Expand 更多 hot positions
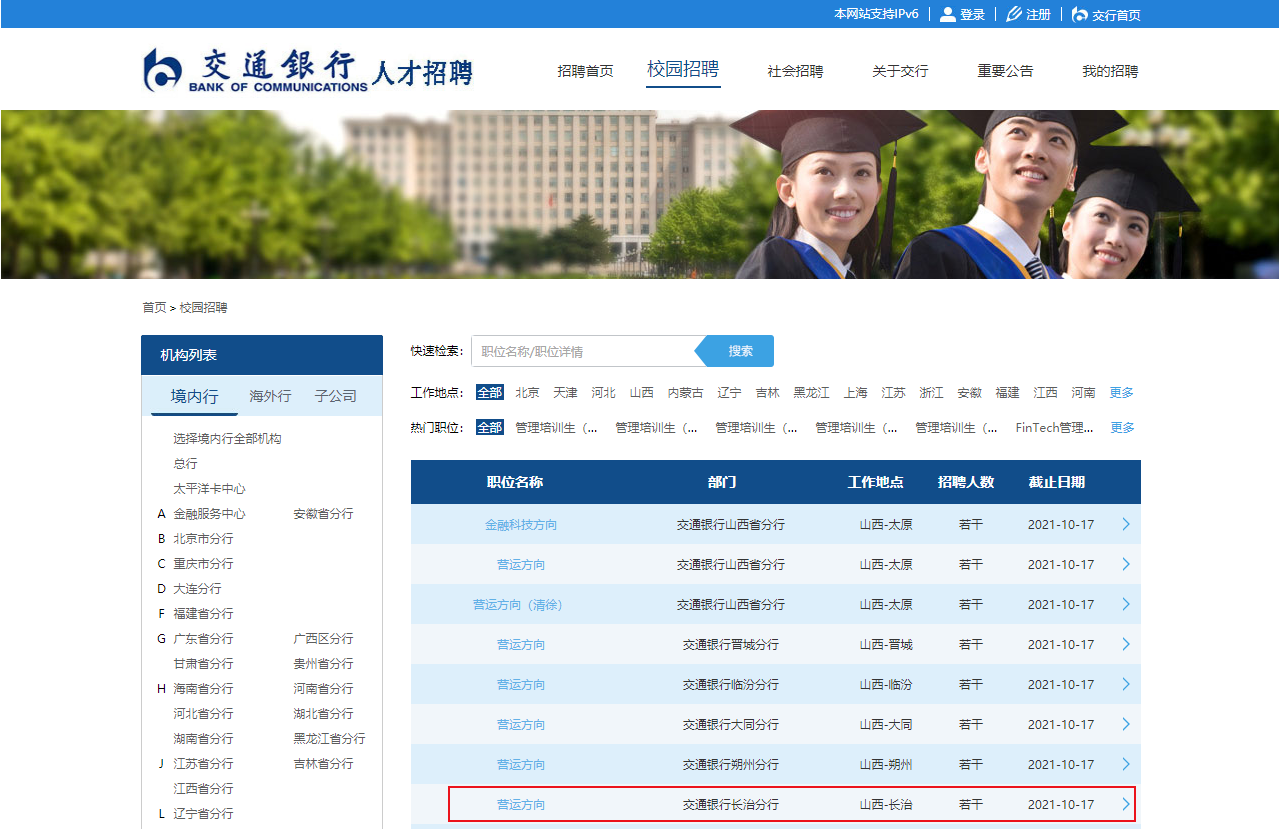This screenshot has height=829, width=1279. (1122, 428)
